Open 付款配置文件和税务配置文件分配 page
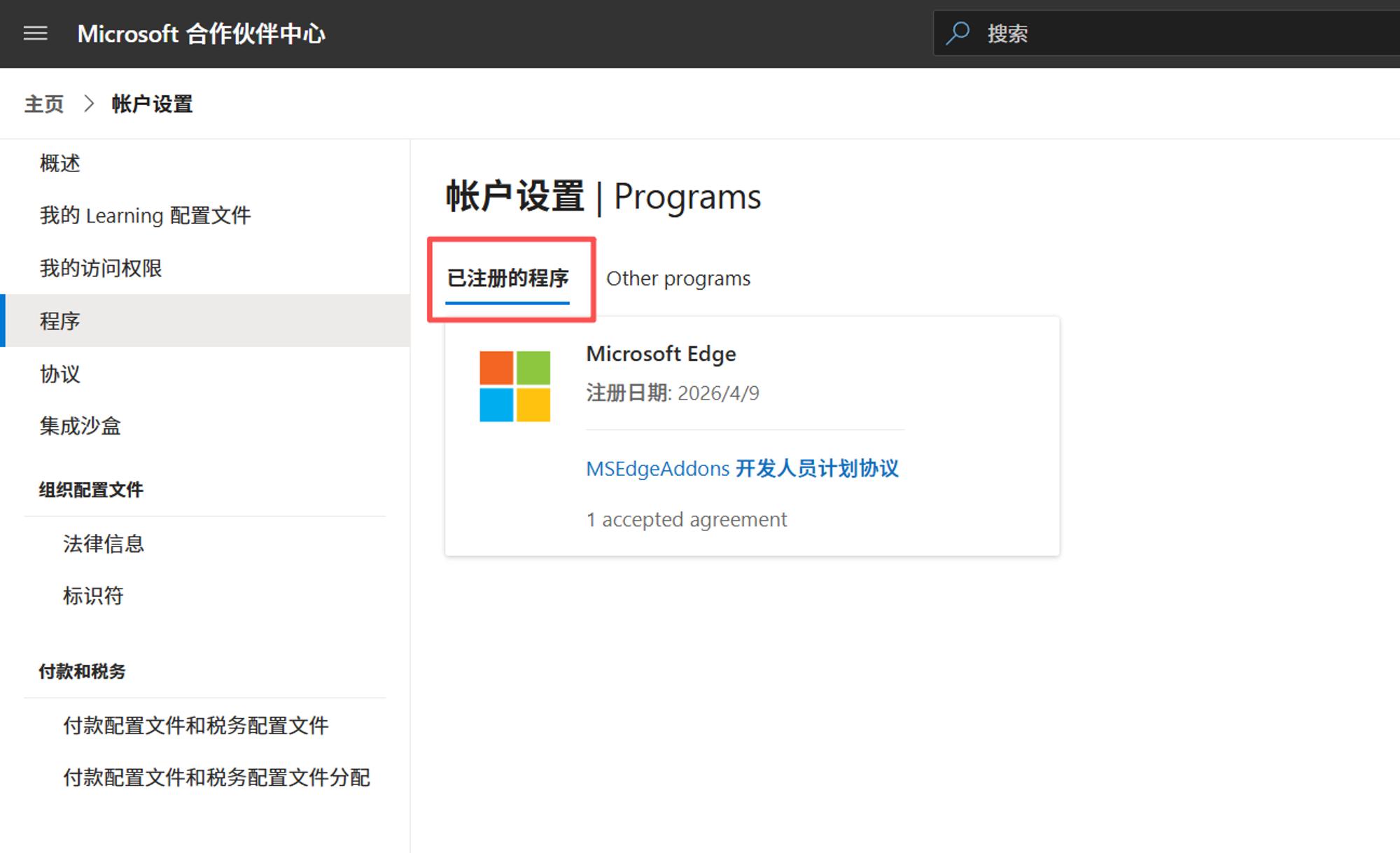 (x=216, y=777)
